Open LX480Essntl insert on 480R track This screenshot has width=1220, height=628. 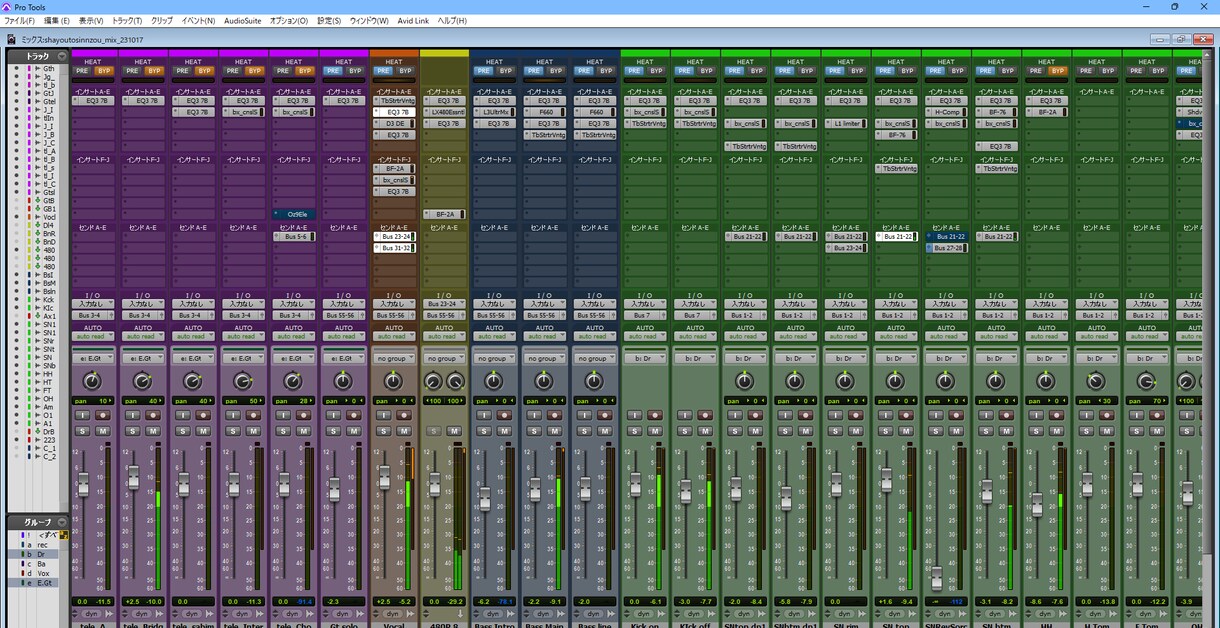pos(444,112)
